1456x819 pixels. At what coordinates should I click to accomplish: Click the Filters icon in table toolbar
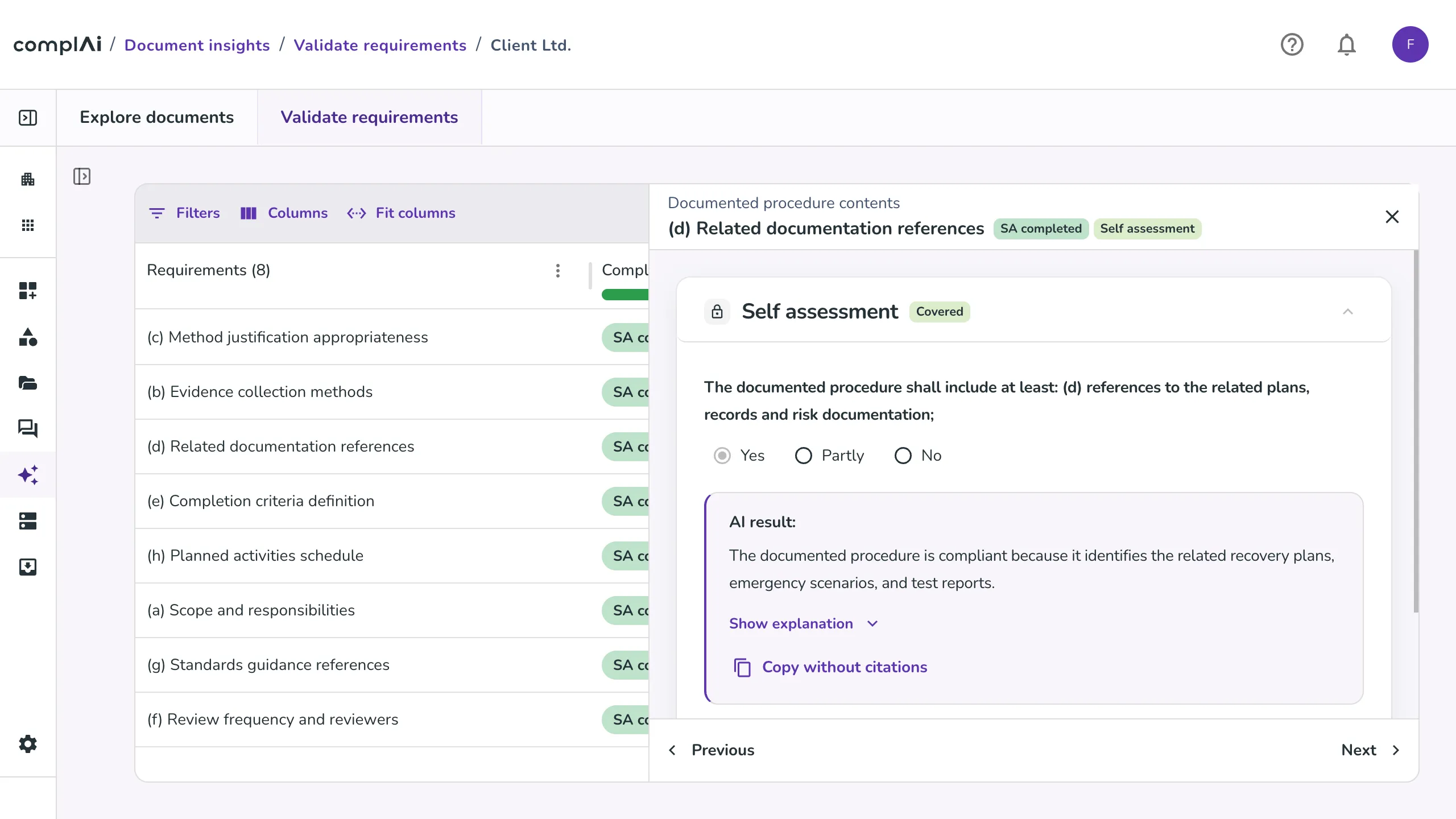[157, 213]
